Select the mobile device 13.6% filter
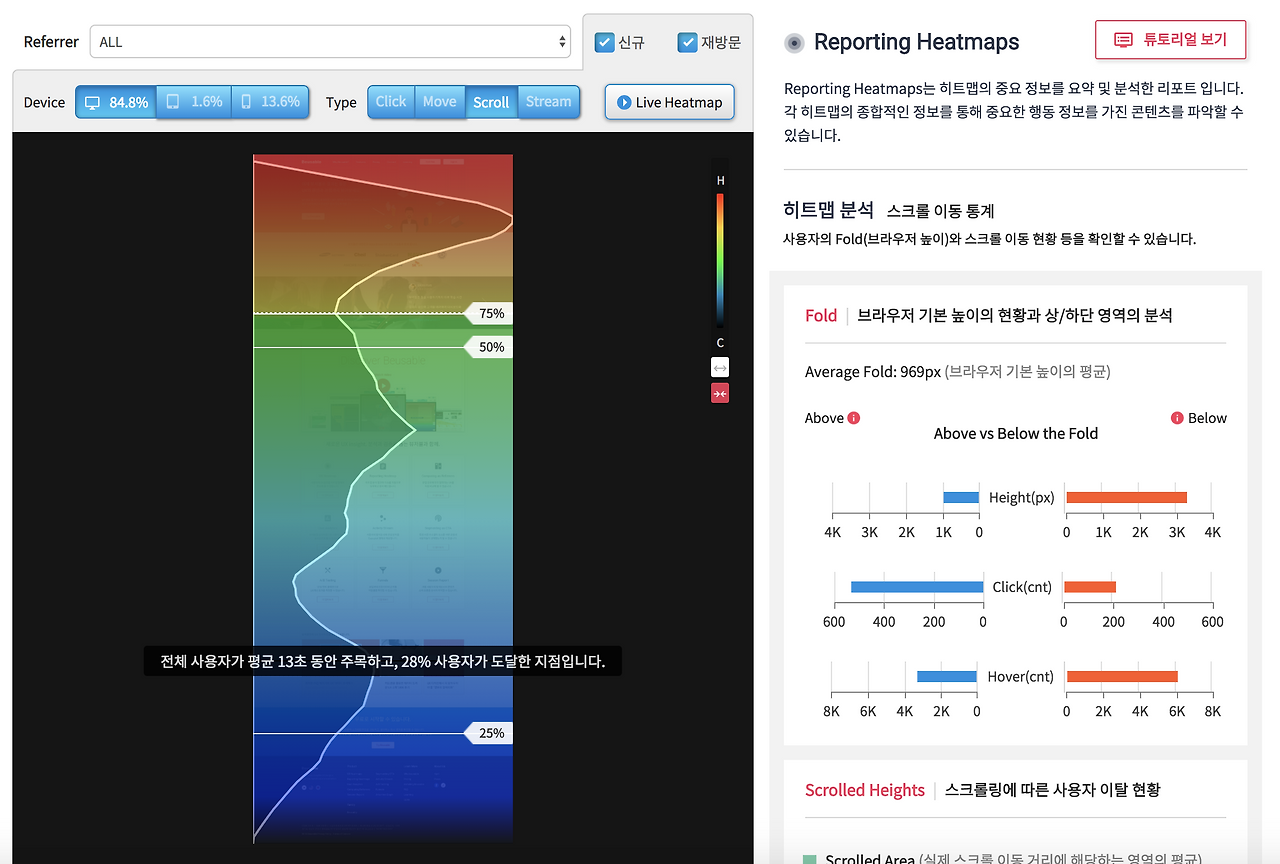Screen dimensions: 1280x864 tap(270, 102)
